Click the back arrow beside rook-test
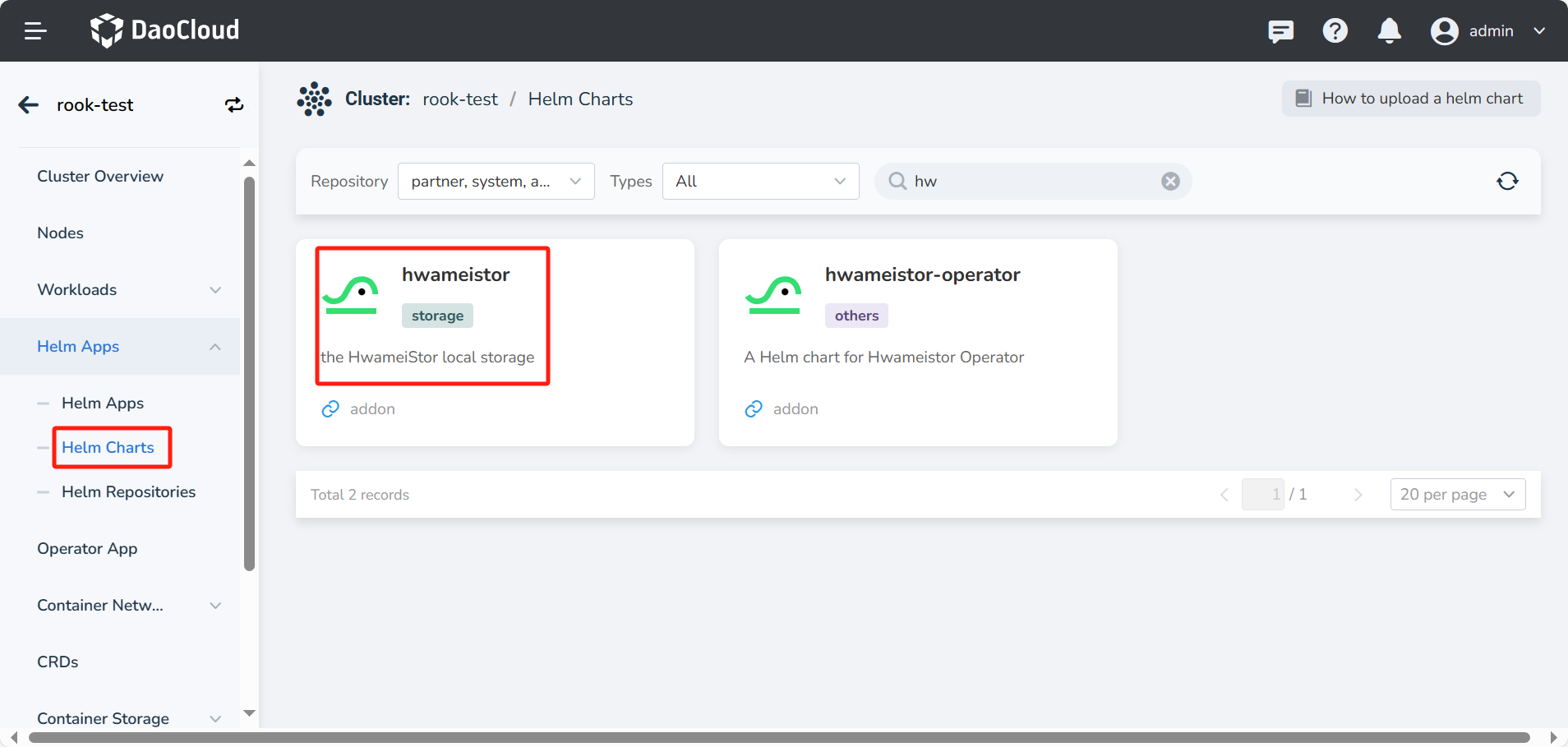 tap(29, 105)
